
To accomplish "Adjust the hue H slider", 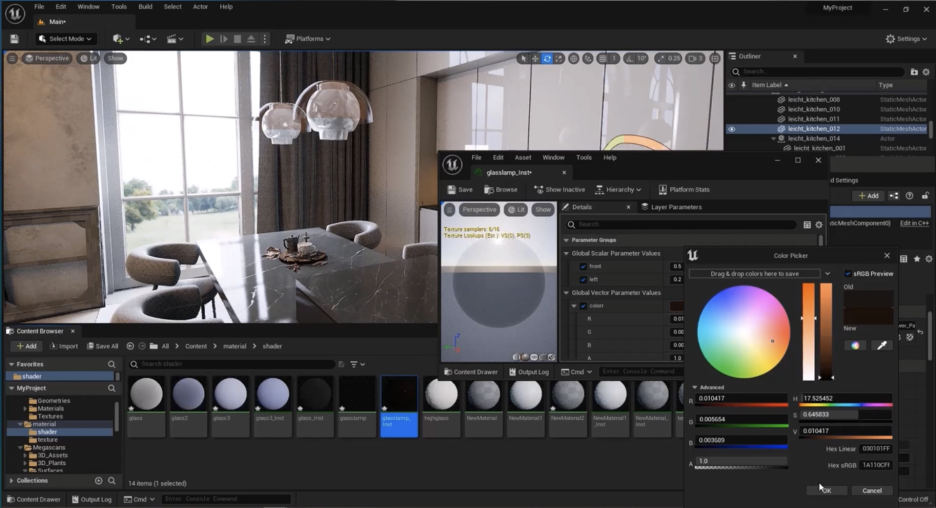I will tap(846, 400).
